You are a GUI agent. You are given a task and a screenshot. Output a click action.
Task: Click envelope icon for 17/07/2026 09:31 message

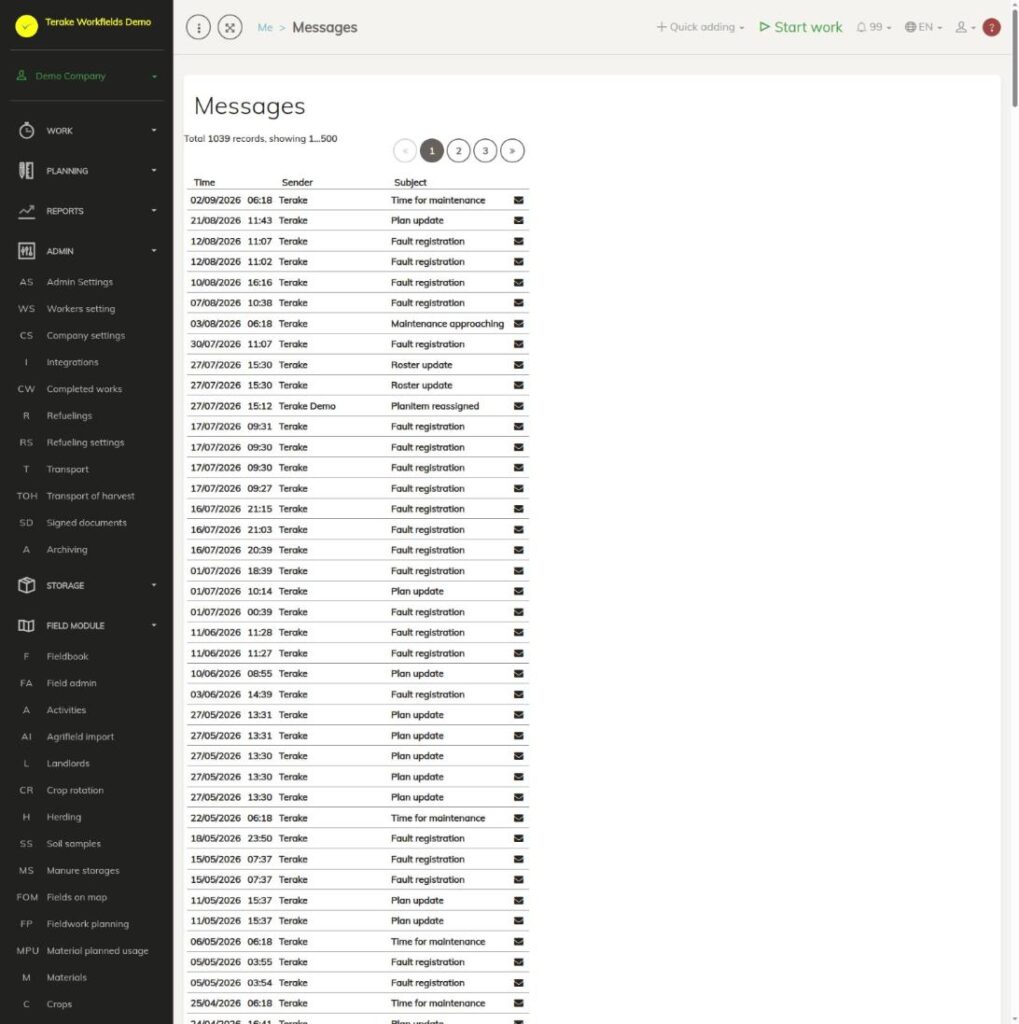[519, 426]
